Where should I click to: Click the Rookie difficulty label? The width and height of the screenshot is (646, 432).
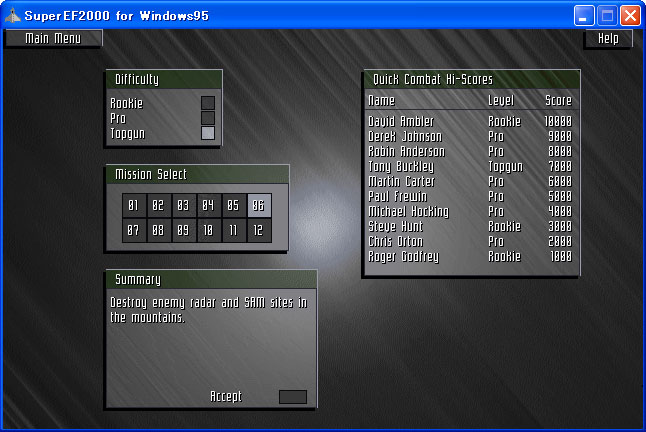[126, 103]
